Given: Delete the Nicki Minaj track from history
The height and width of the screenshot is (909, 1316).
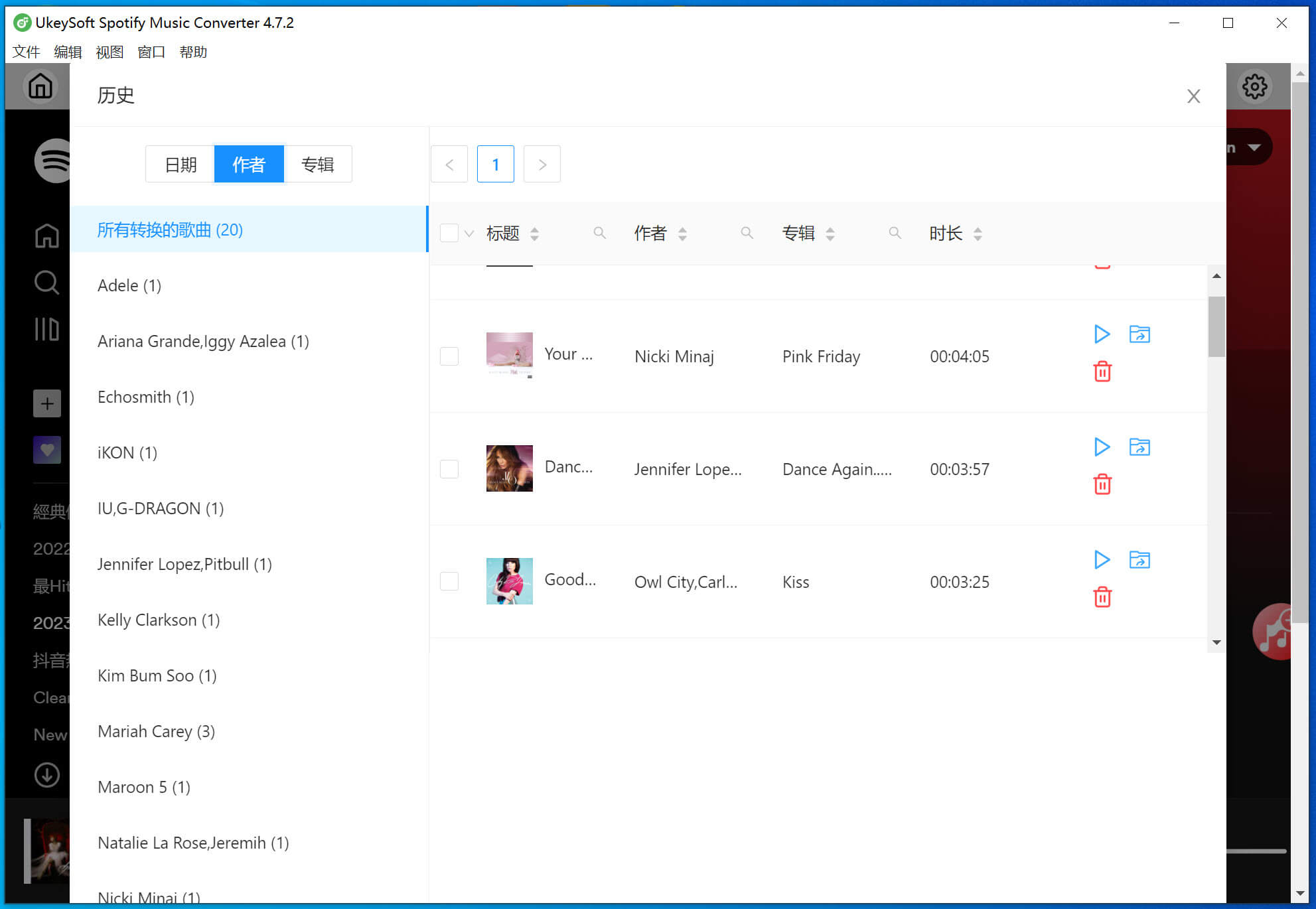Looking at the screenshot, I should click(1102, 372).
